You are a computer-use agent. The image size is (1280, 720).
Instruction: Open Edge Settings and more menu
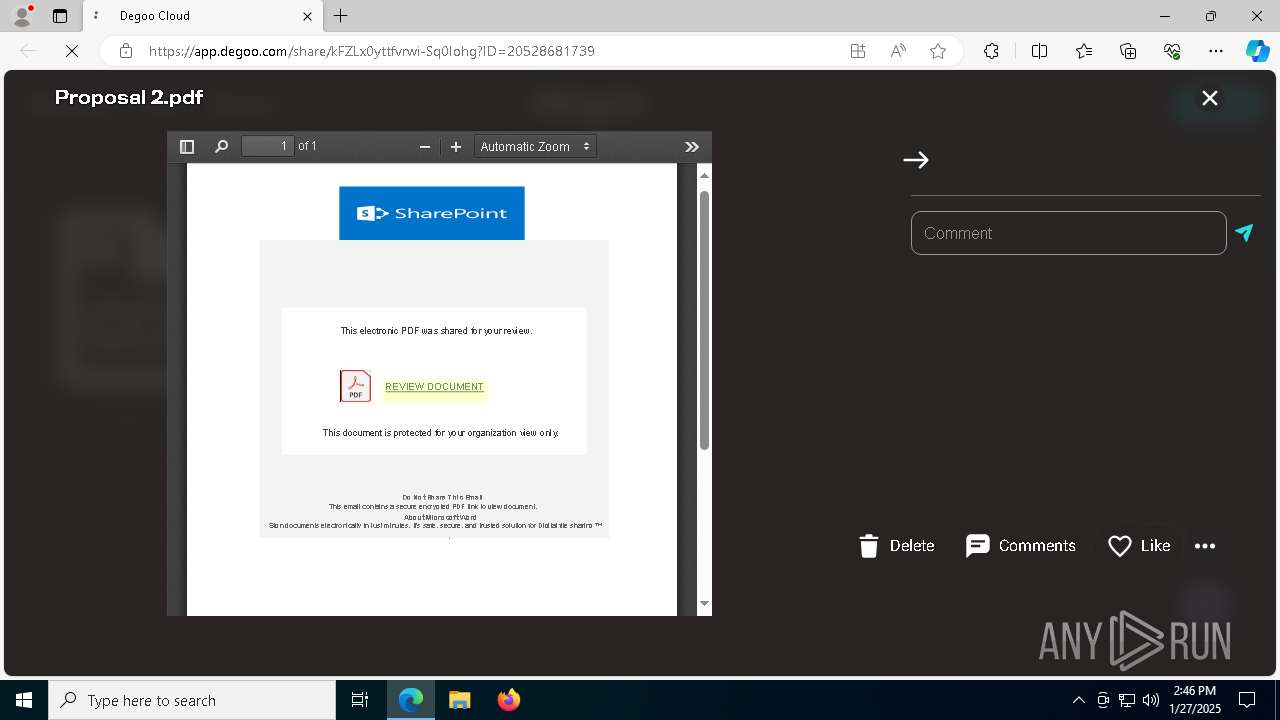point(1216,51)
